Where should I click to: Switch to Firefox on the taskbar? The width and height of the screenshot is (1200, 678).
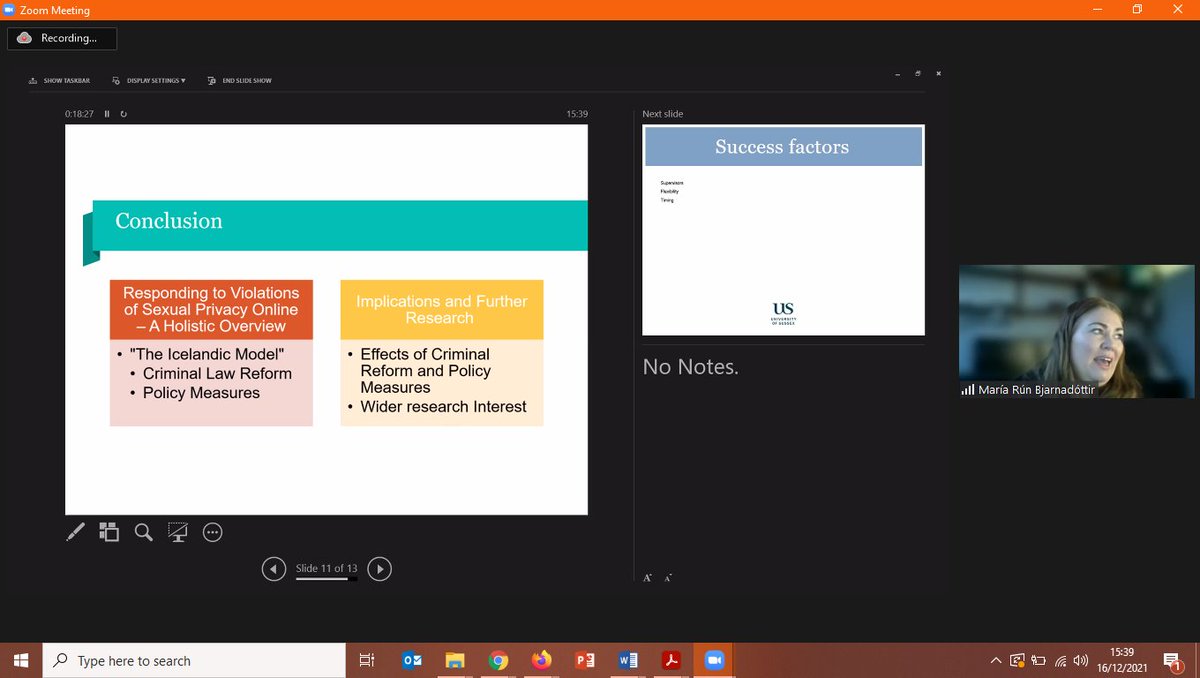[x=542, y=660]
